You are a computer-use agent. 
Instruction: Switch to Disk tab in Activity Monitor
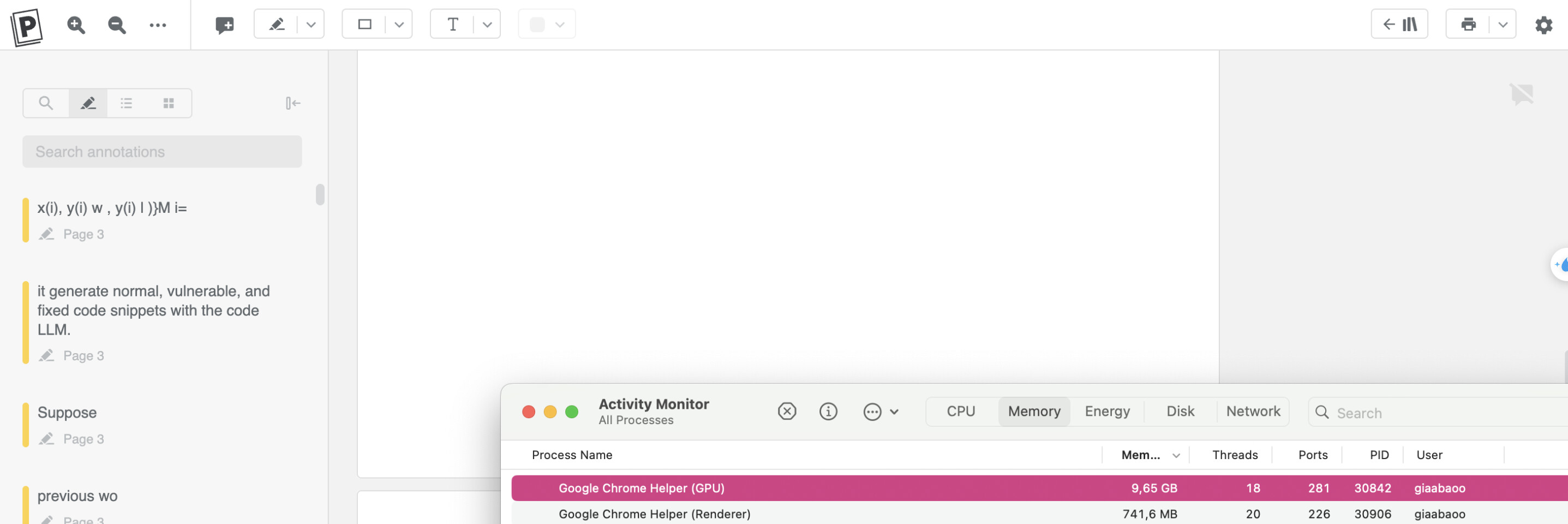point(1180,411)
